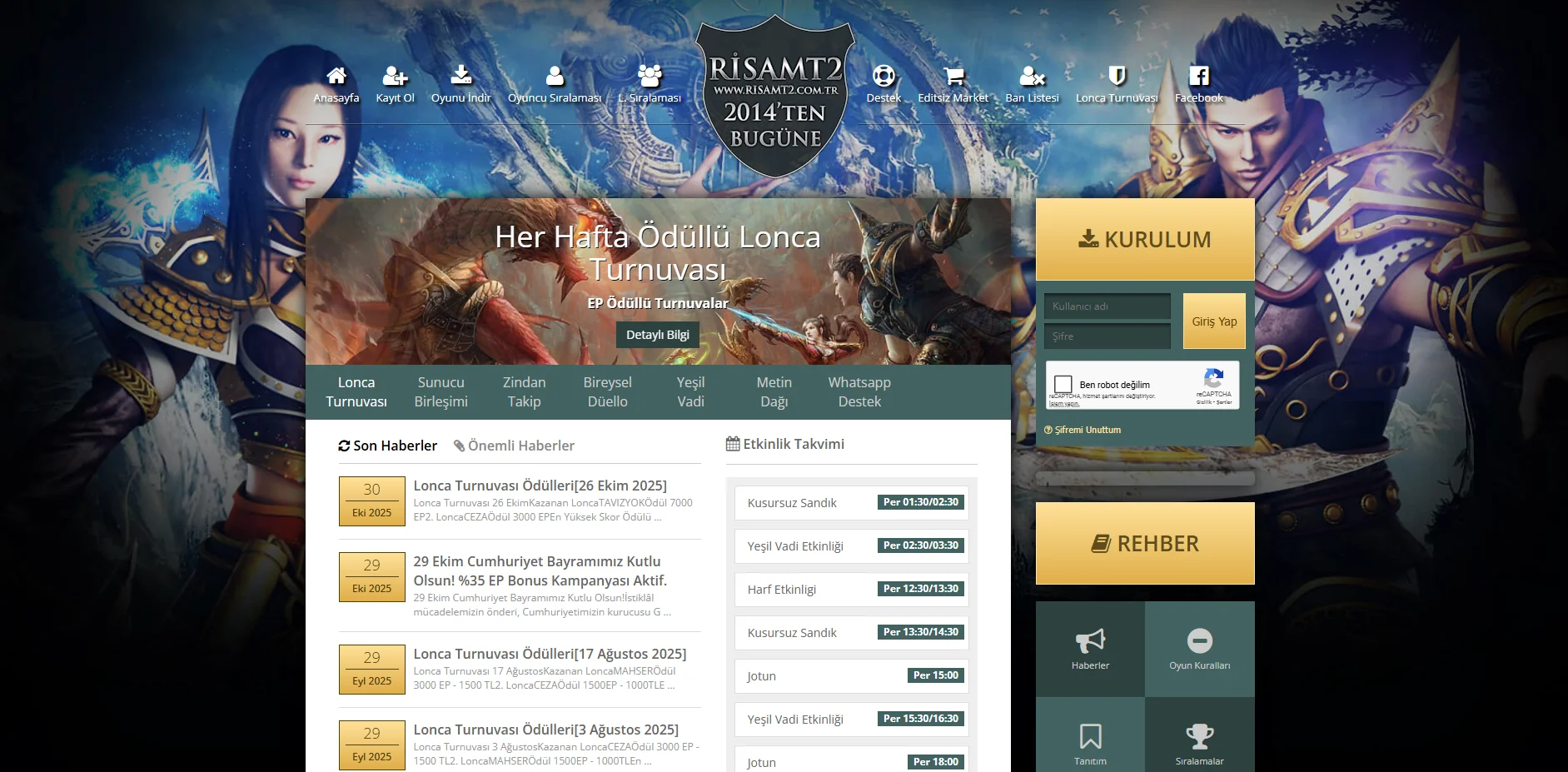1568x772 pixels.
Task: Check the 'Ben robot değilim' checkbox
Action: click(x=1063, y=385)
